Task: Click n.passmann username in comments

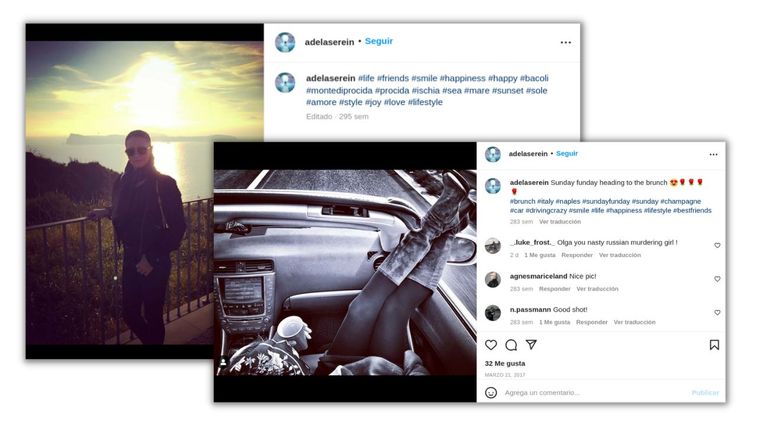Action: [530, 310]
